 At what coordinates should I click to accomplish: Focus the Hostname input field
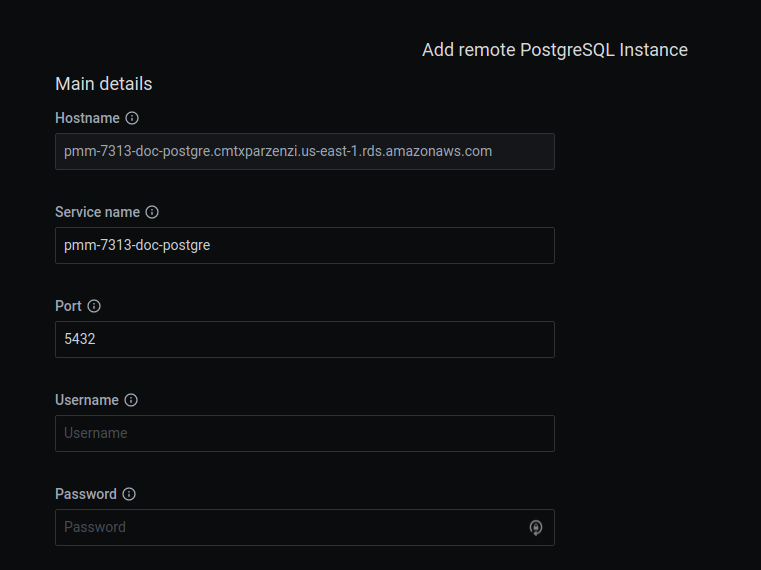tap(304, 151)
